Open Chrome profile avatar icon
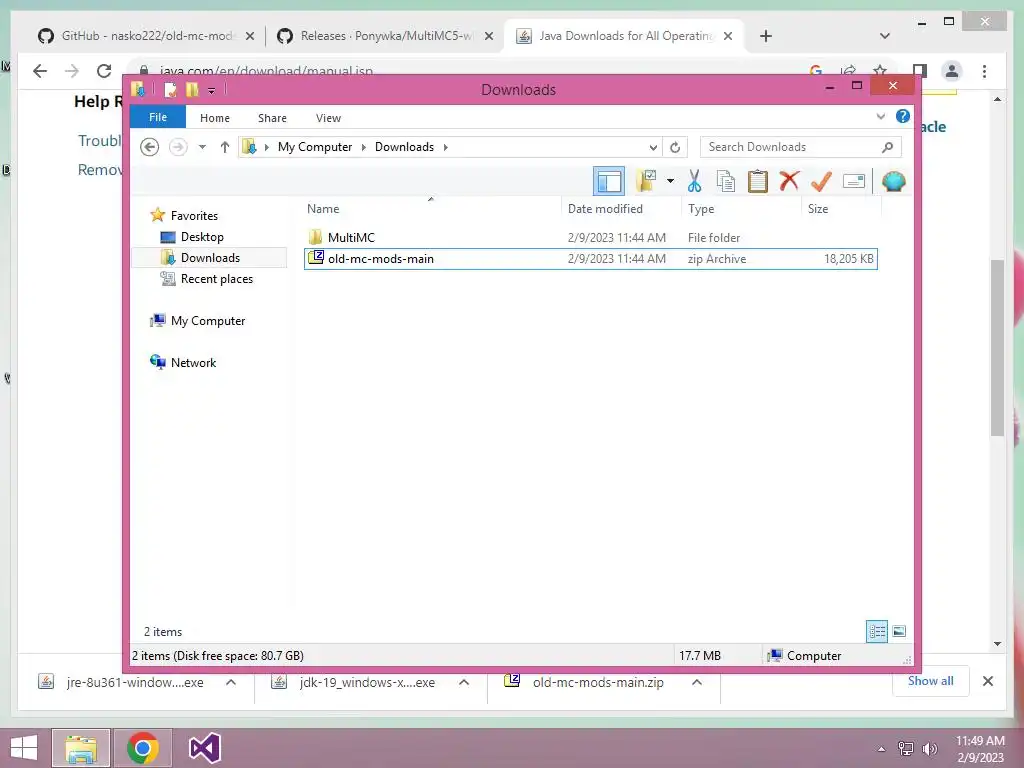Image resolution: width=1024 pixels, height=768 pixels. click(x=952, y=71)
